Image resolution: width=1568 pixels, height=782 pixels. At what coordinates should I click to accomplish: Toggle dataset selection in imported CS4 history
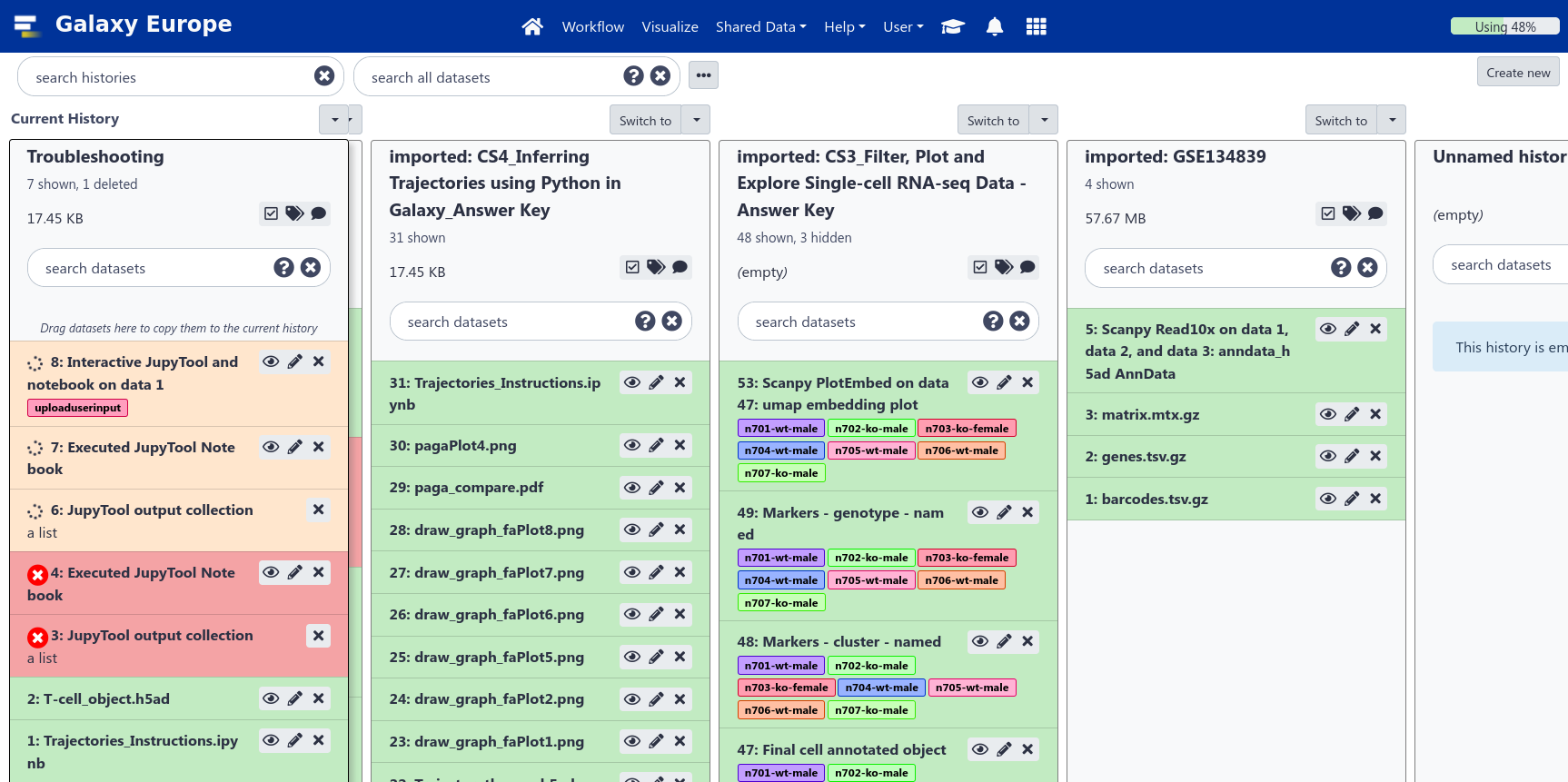pyautogui.click(x=632, y=267)
